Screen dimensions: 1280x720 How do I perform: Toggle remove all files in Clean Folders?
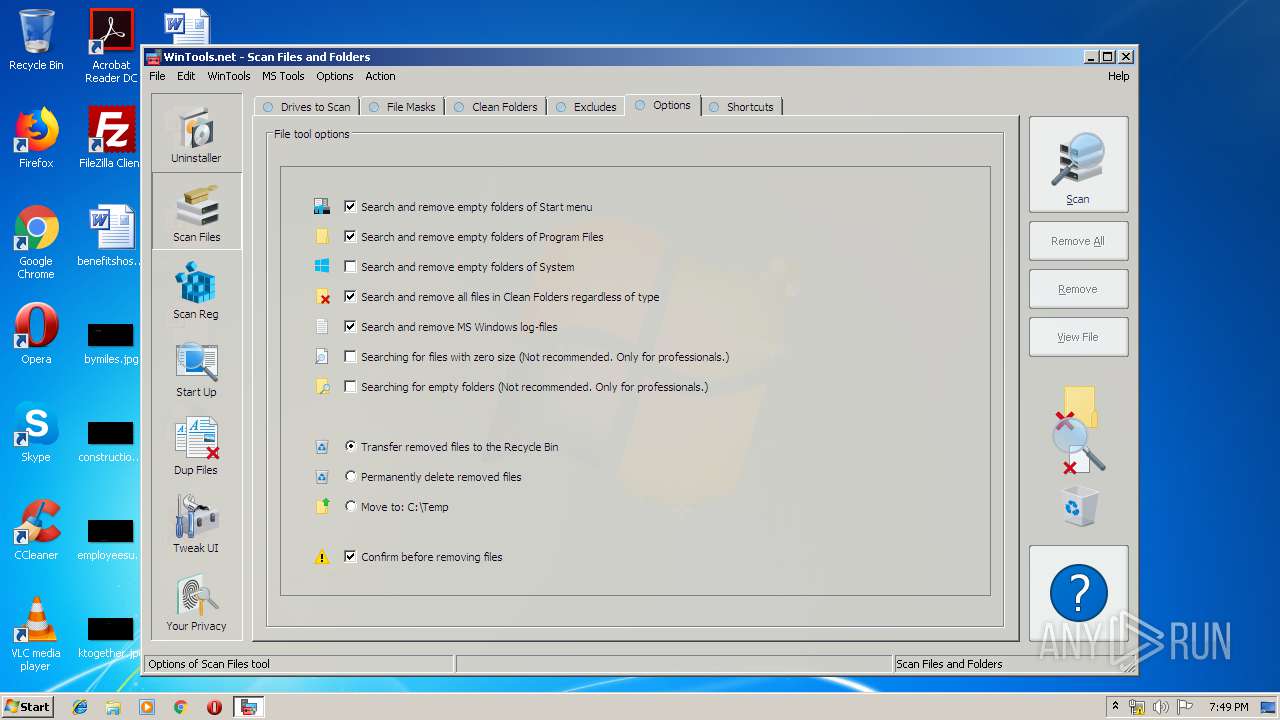pos(350,297)
